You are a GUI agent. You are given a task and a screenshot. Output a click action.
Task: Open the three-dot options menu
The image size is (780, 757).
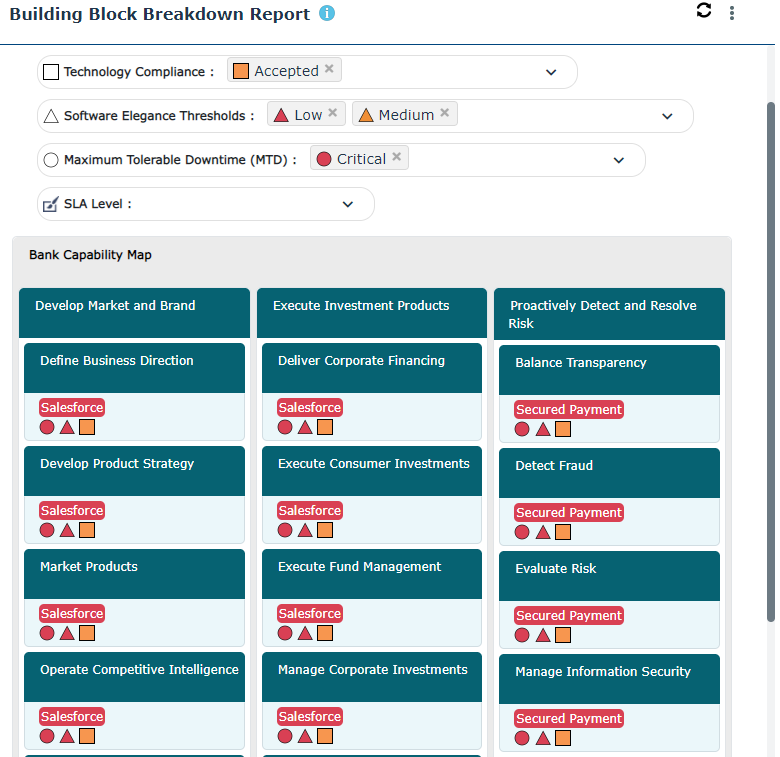[732, 13]
